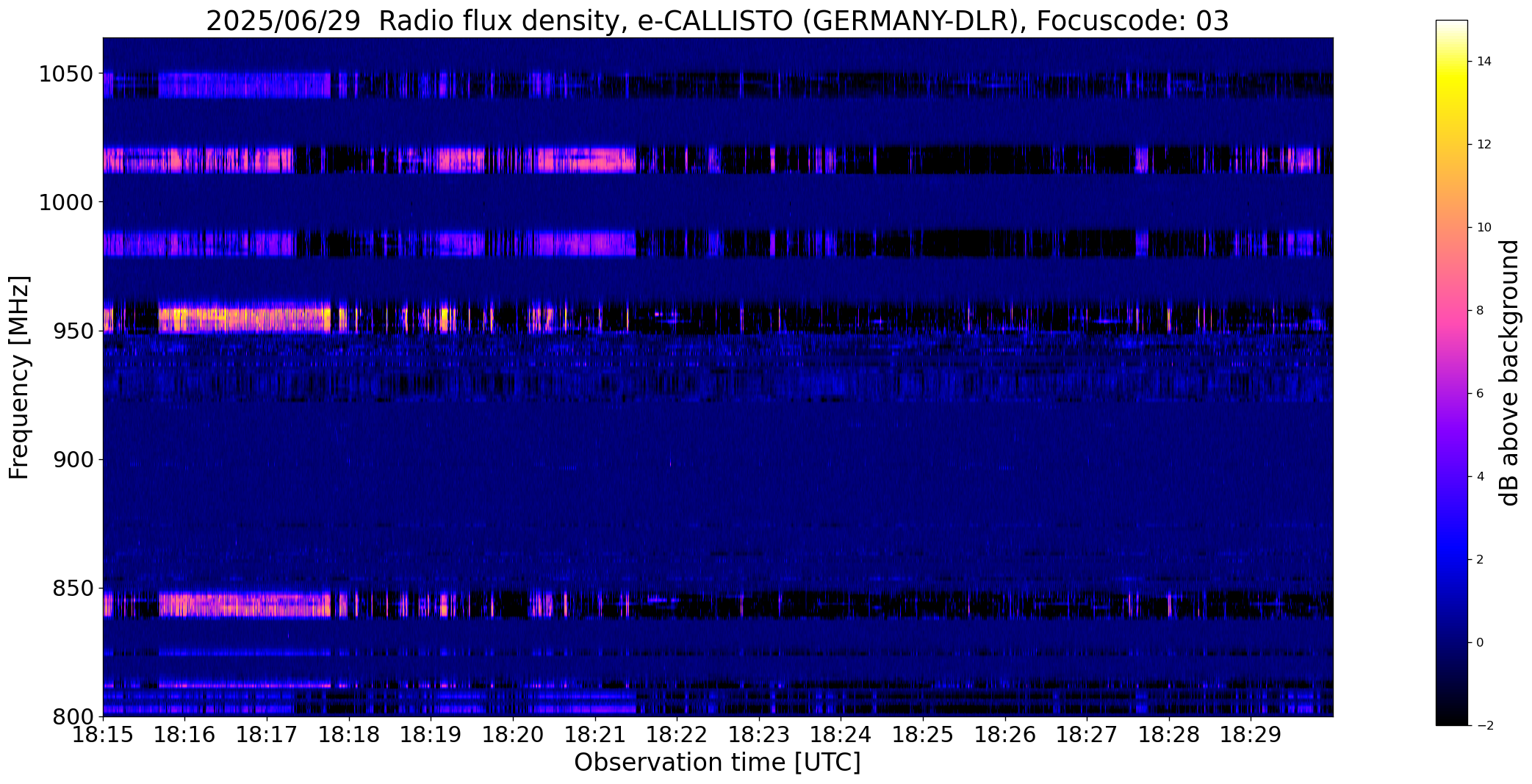
Task: Click the colorbar tick label 4
Action: click(x=1480, y=477)
